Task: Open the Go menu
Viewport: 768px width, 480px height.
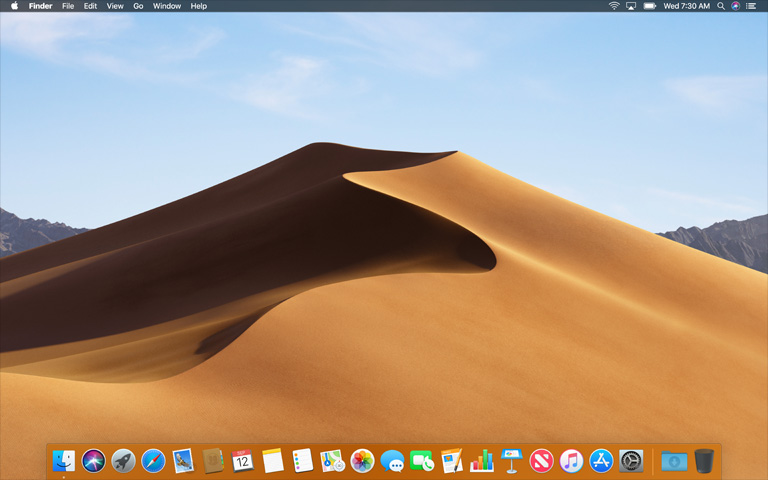Action: point(138,6)
